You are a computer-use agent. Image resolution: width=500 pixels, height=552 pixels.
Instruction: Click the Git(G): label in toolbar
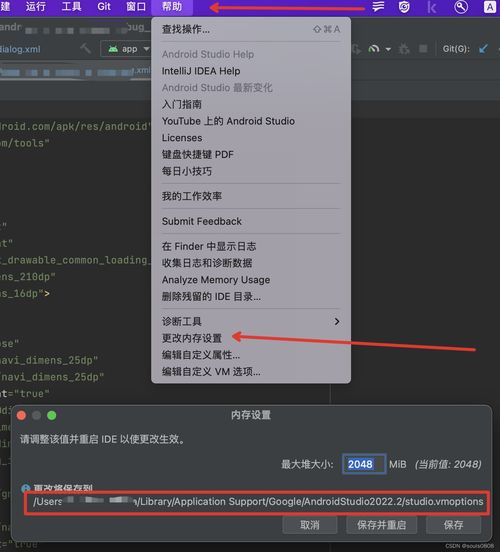point(456,49)
